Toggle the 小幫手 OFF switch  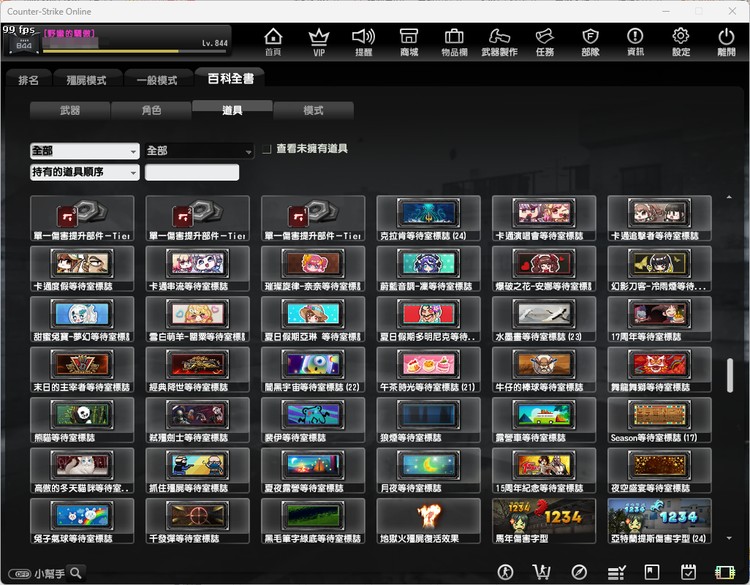20,574
